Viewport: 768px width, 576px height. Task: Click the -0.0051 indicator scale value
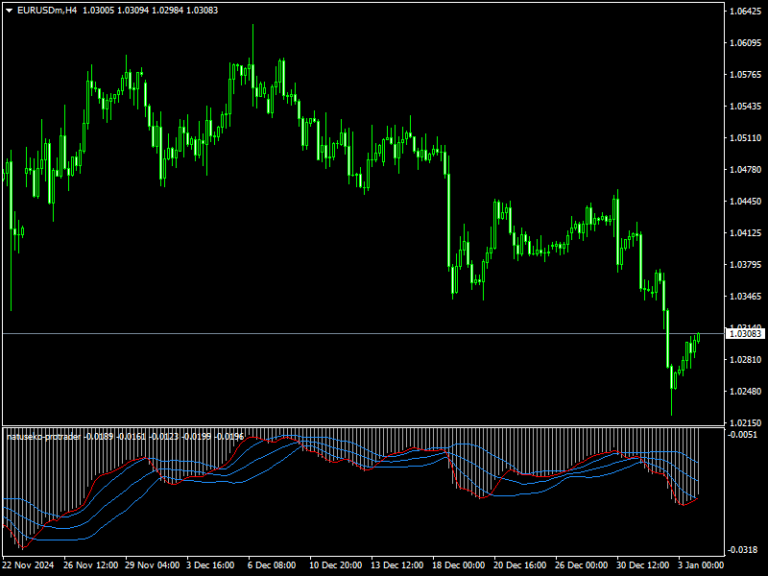(x=743, y=435)
